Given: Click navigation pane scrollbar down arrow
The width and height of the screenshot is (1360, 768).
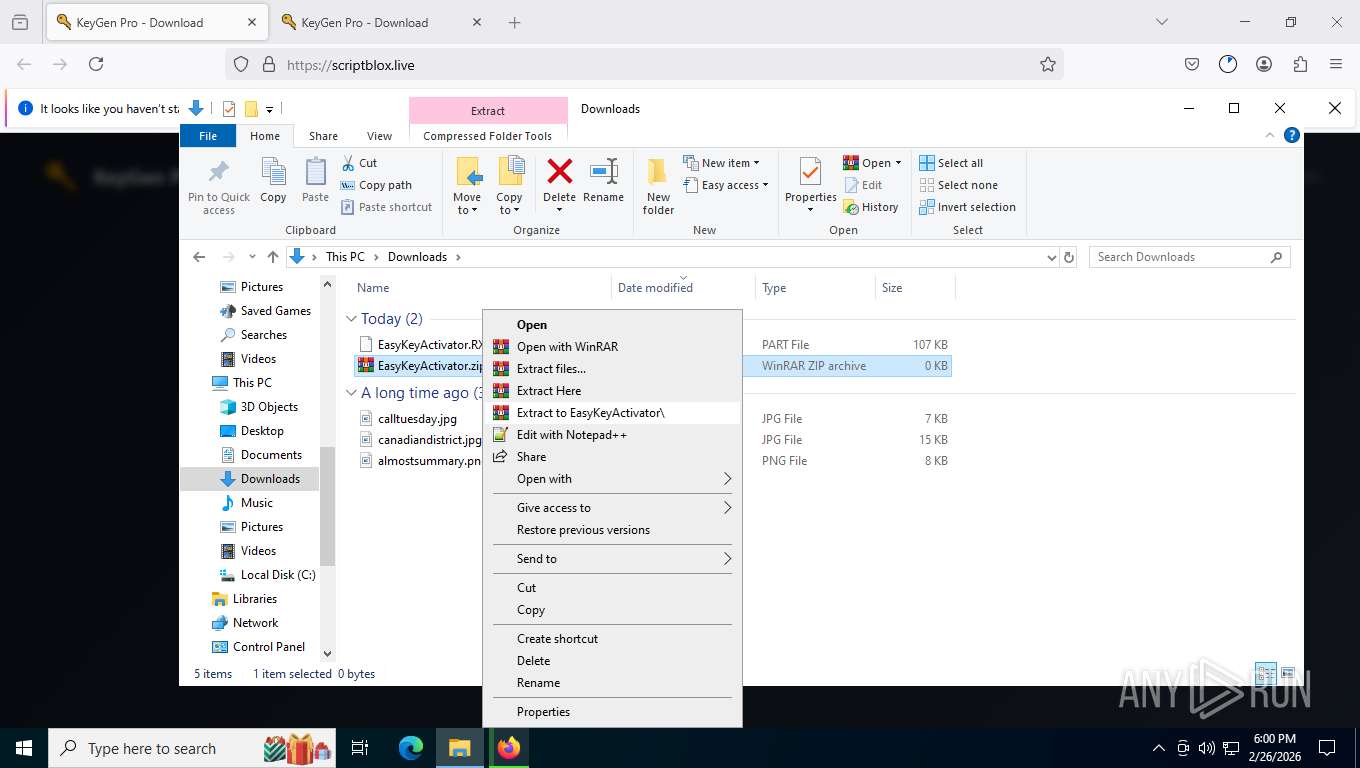Looking at the screenshot, I should click(327, 654).
